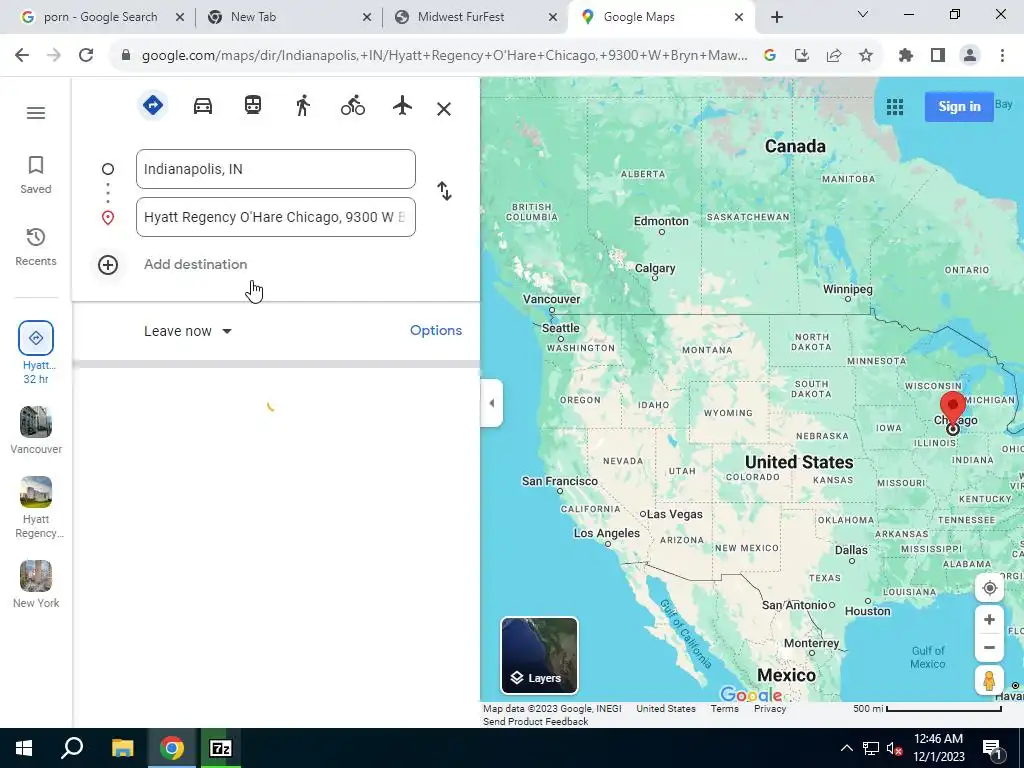Viewport: 1024px width, 768px height.
Task: Activate Street View pegman icon
Action: (989, 680)
